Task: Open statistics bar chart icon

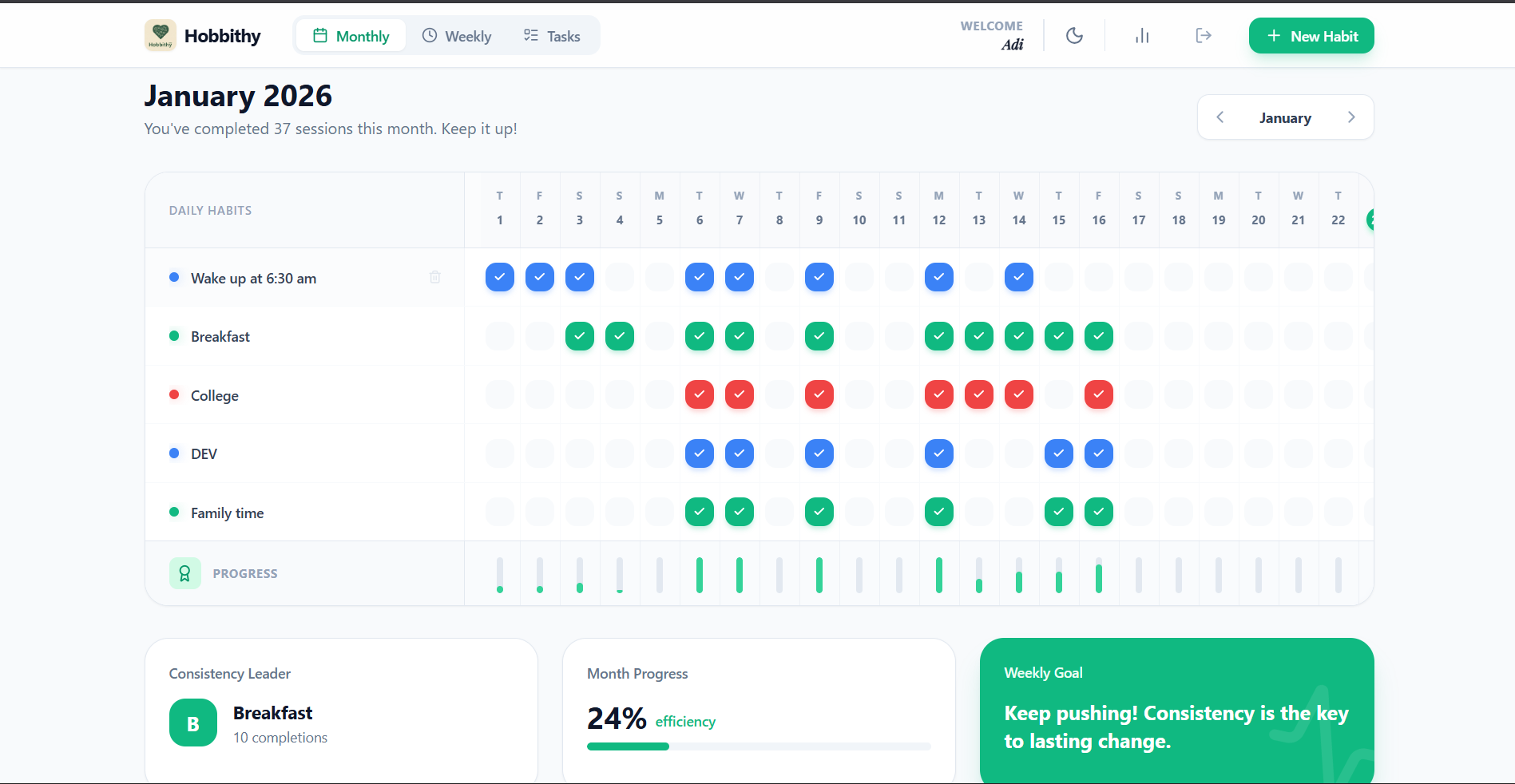Action: pos(1142,36)
